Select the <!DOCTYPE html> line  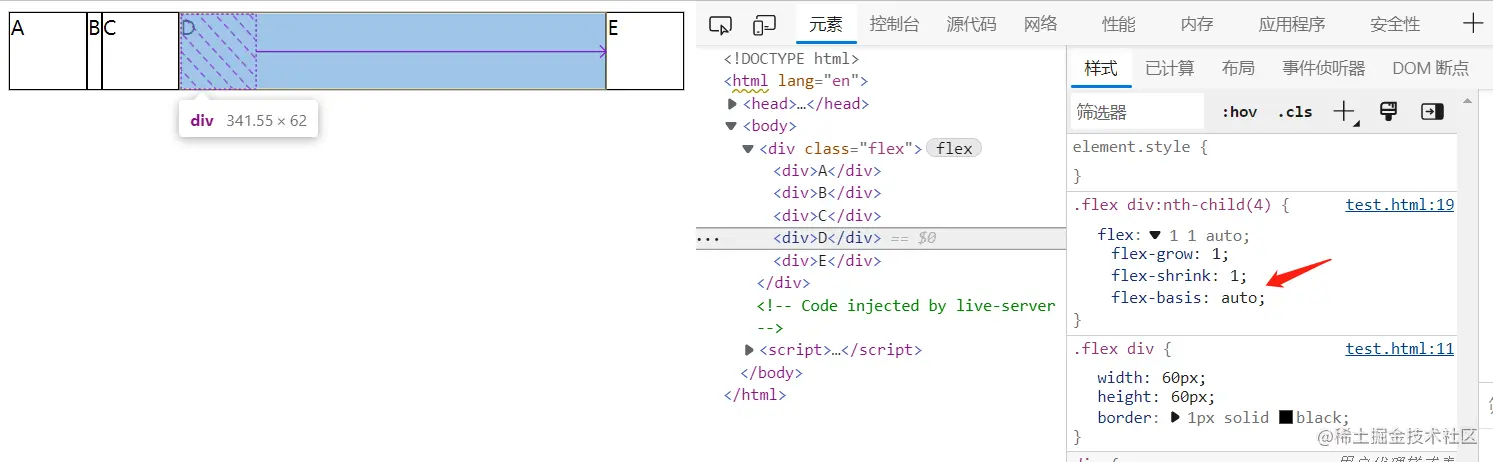tap(791, 59)
